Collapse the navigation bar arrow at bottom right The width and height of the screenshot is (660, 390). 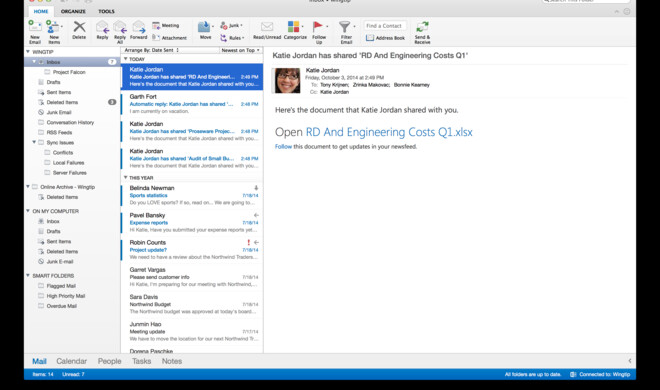tap(630, 361)
